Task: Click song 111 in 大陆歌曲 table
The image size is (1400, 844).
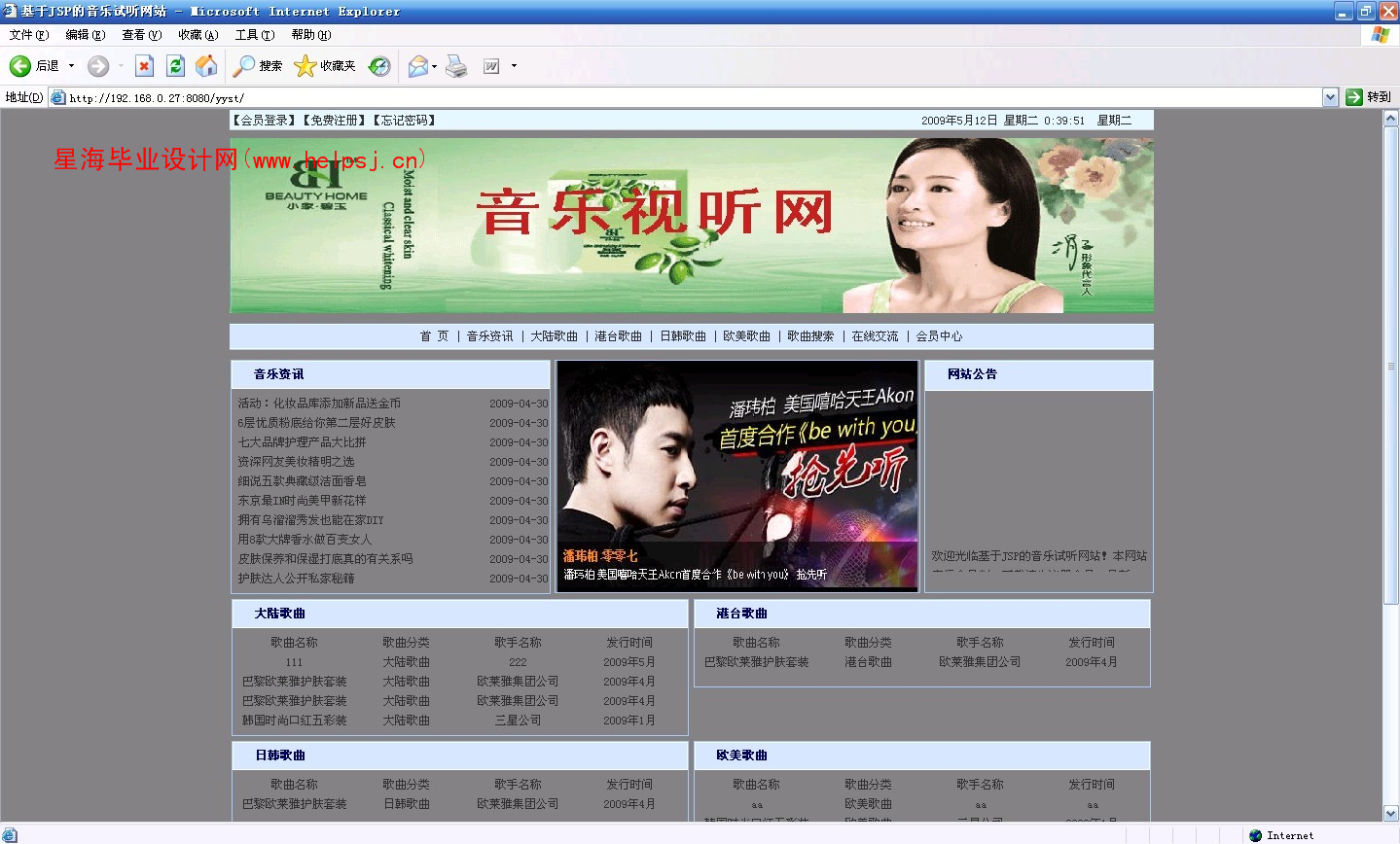Action: [294, 662]
